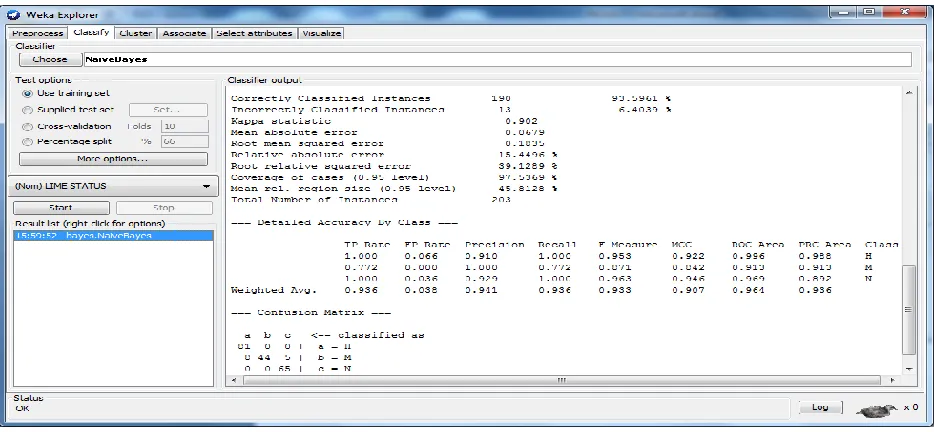Click the Kappa statistic line
Viewport: 934px width, 432px height.
click(384, 122)
